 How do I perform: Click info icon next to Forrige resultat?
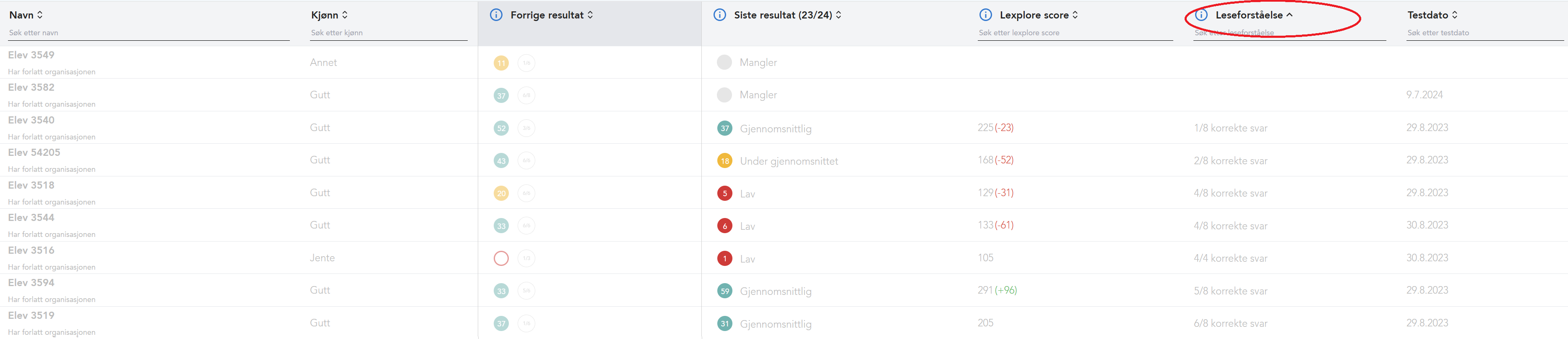point(496,15)
